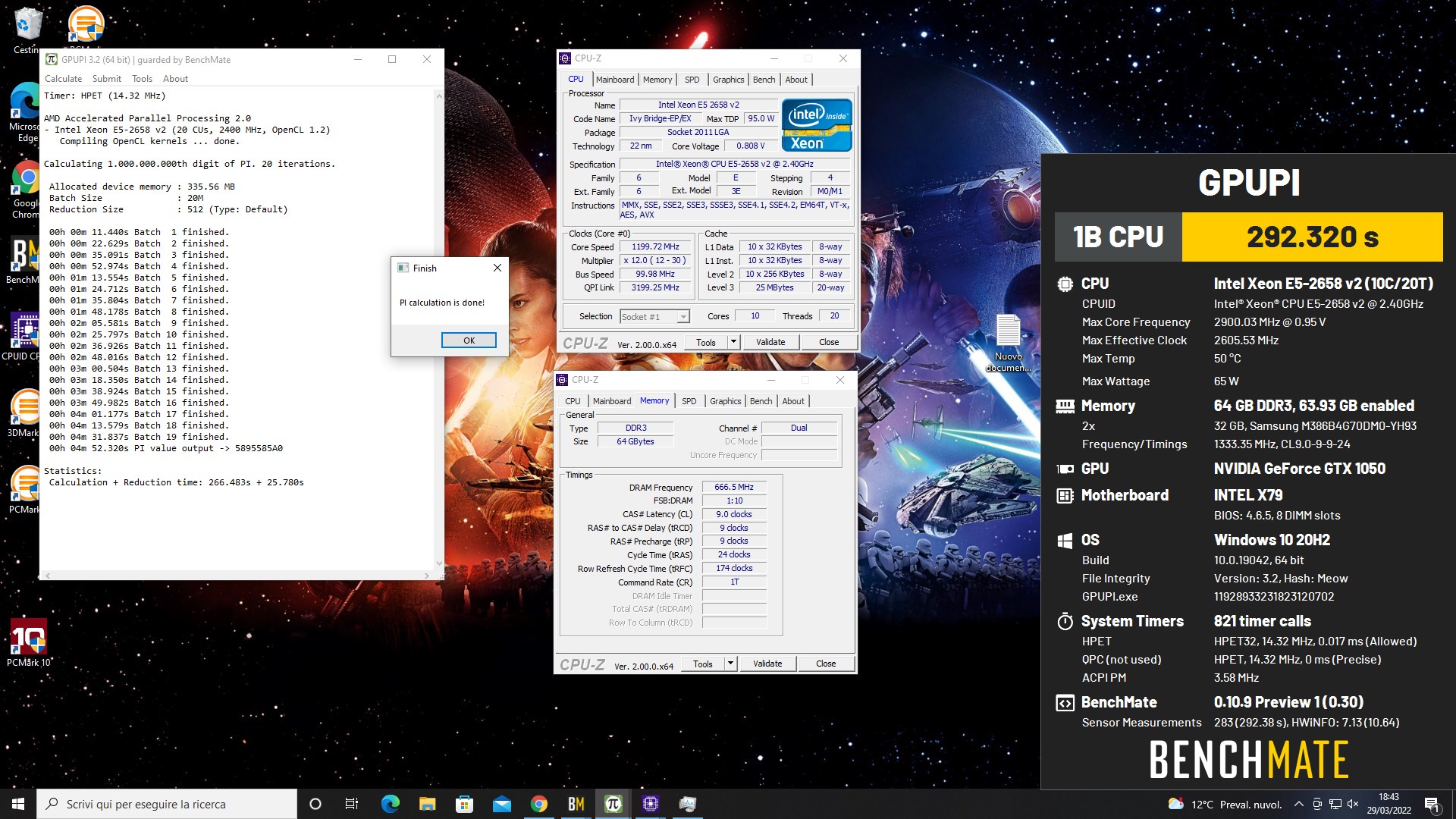This screenshot has width=1456, height=819.
Task: Click Close button in bottom CPU-Z window
Action: click(x=826, y=664)
